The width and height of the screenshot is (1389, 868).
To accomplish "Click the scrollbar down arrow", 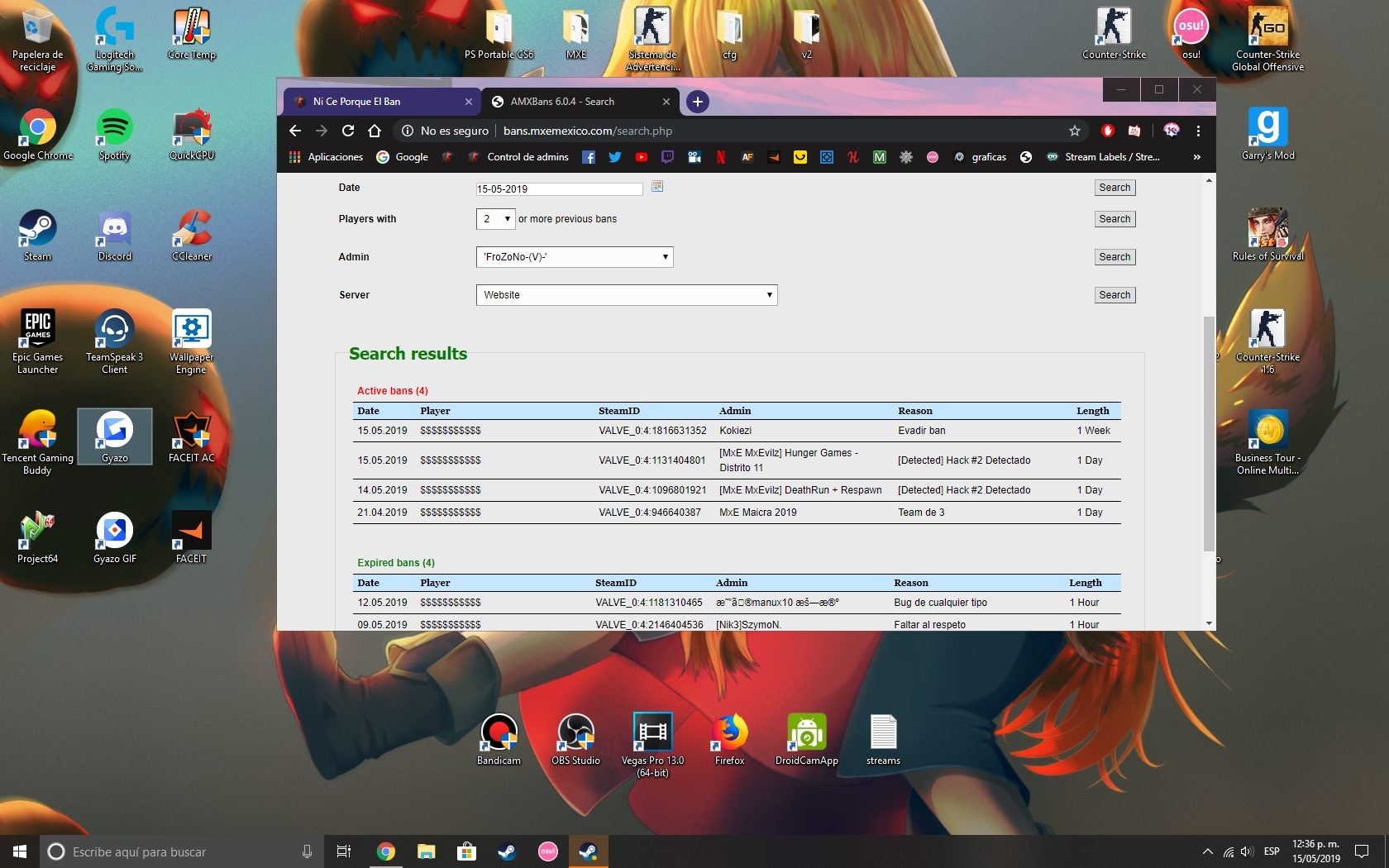I will coord(1209,623).
